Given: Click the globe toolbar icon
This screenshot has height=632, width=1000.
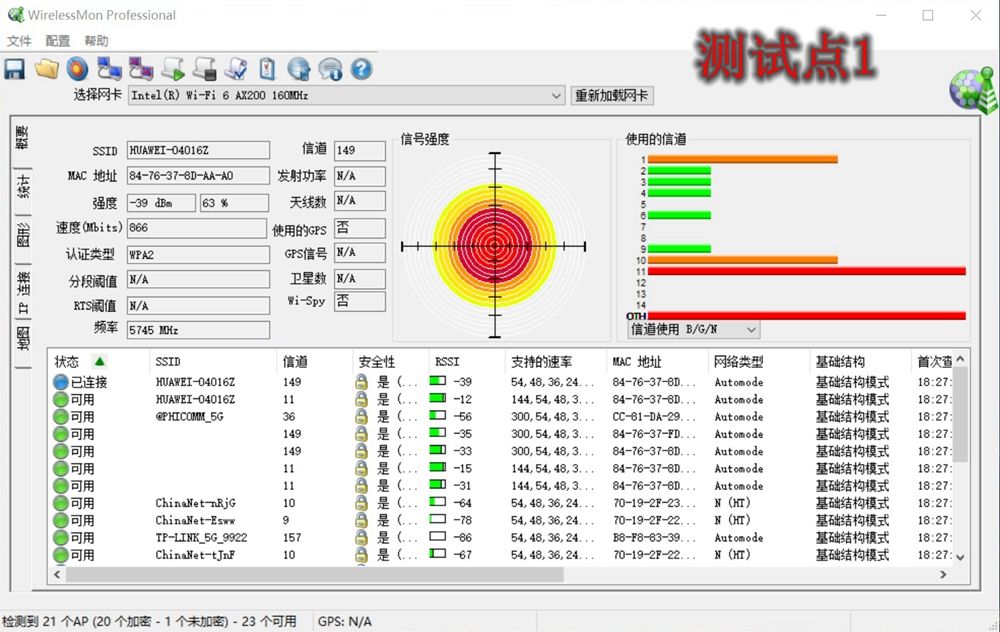Looking at the screenshot, I should 298,69.
